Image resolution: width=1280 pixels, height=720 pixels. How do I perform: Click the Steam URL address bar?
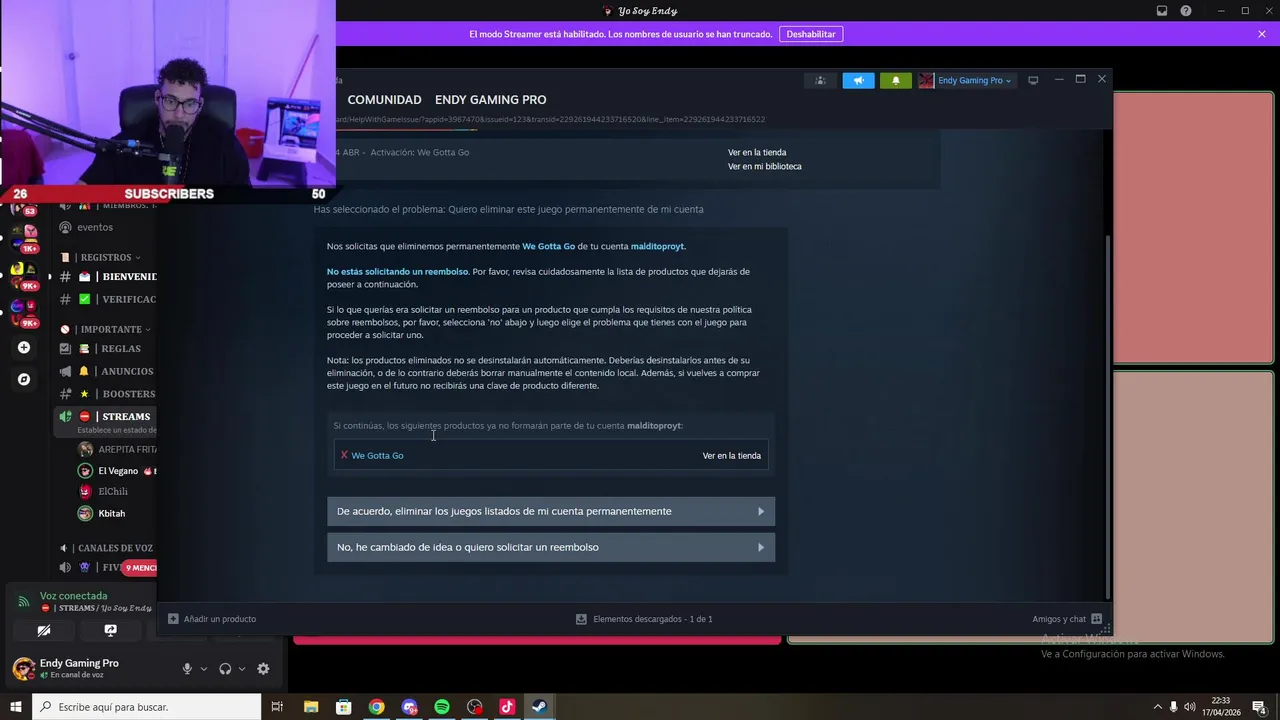click(550, 119)
